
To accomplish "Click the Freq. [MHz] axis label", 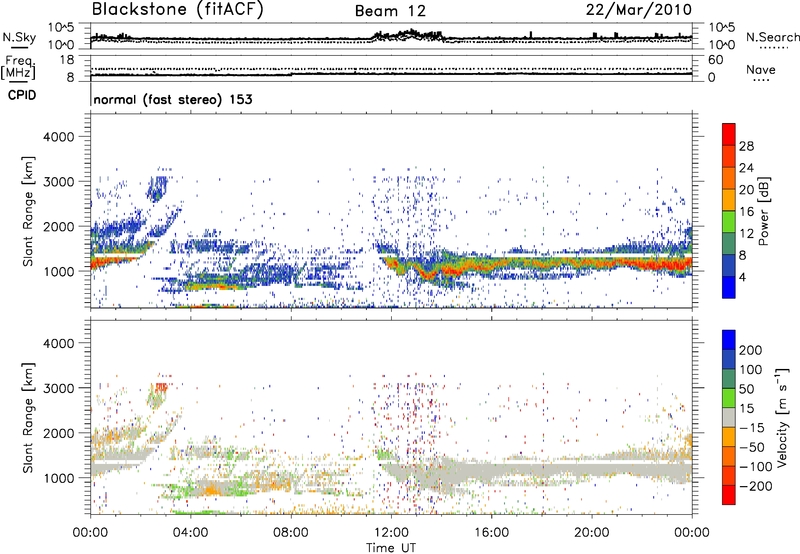I will (x=18, y=67).
